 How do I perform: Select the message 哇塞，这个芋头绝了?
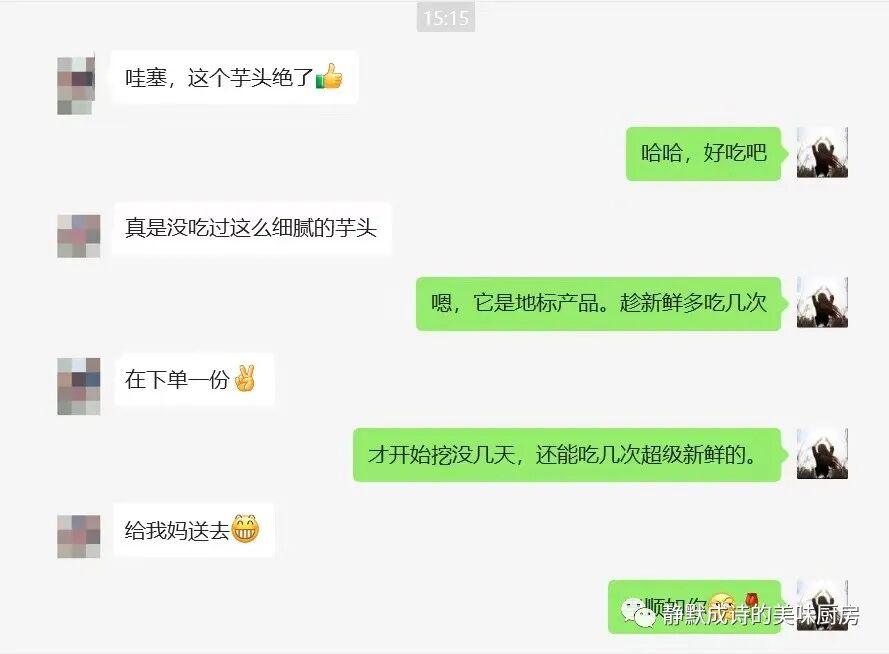[x=234, y=77]
